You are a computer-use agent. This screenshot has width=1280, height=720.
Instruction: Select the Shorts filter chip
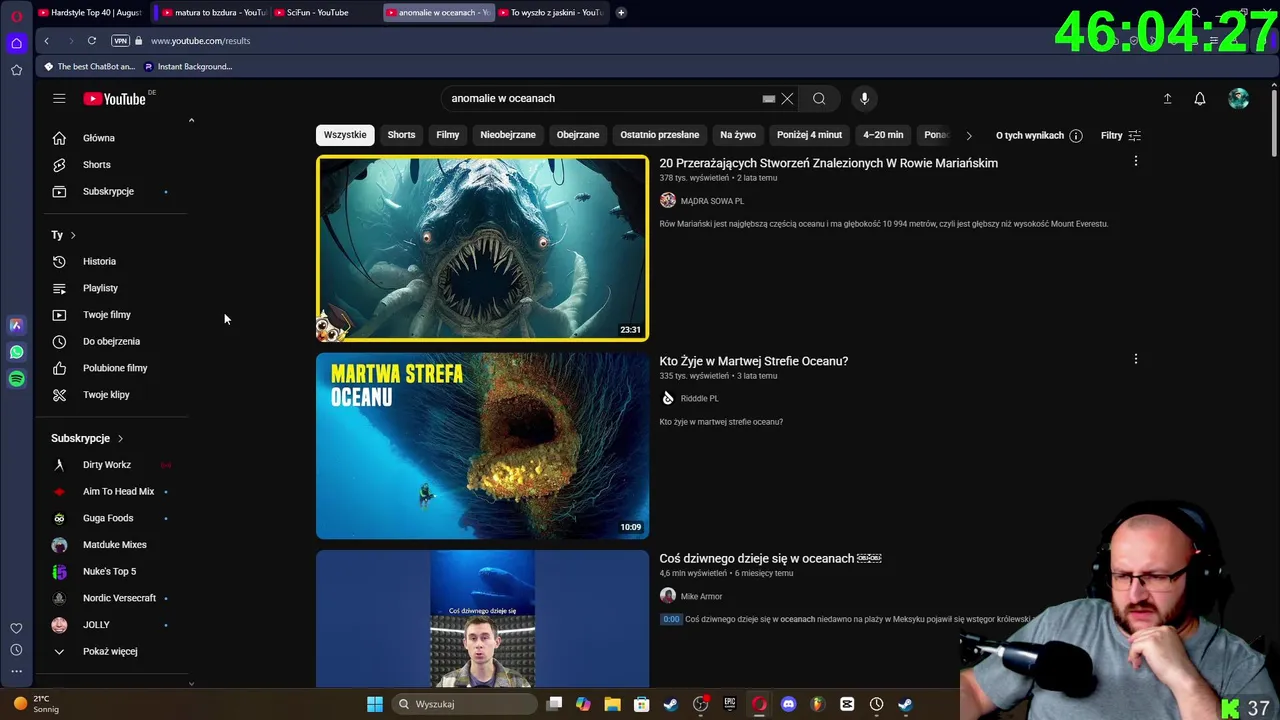[401, 135]
